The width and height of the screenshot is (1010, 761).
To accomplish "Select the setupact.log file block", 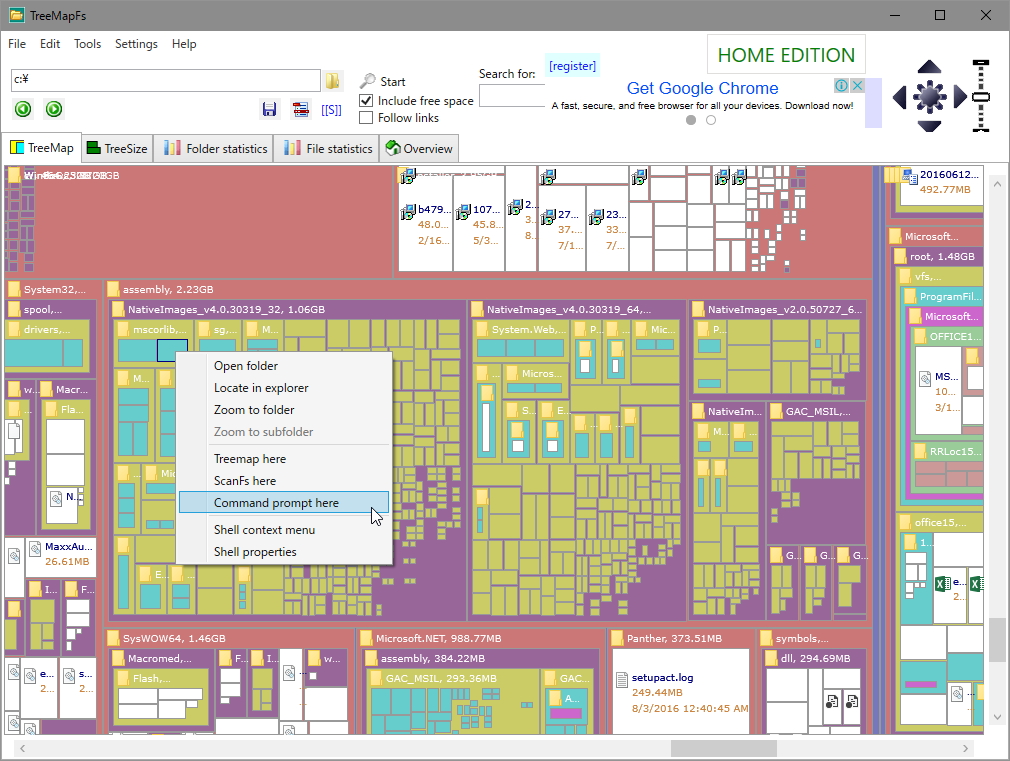I will click(x=681, y=691).
